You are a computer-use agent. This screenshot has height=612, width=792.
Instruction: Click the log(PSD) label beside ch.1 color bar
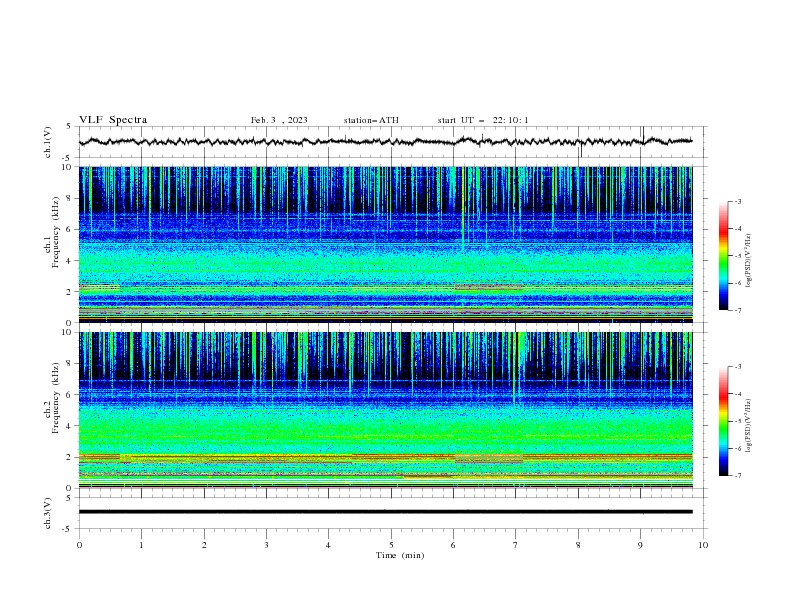click(x=749, y=261)
